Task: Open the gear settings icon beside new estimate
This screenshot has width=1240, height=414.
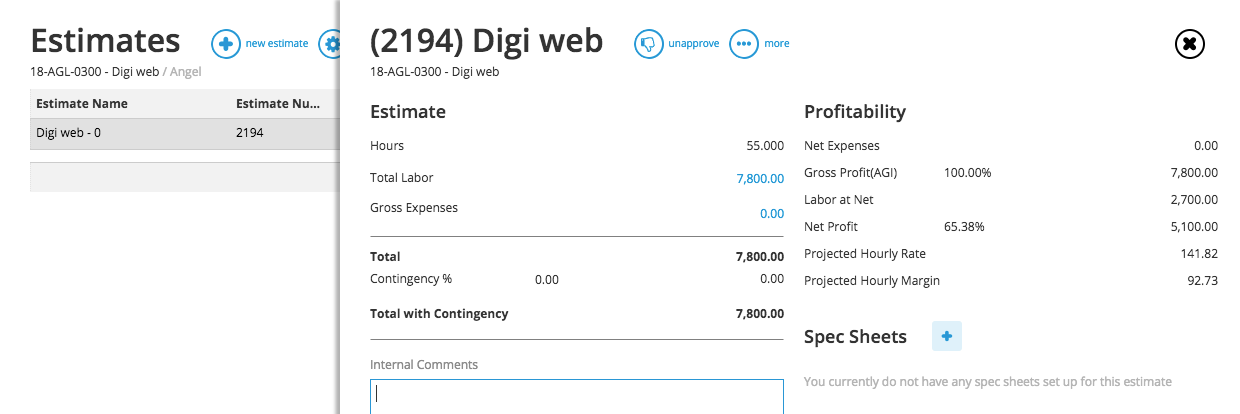Action: tap(330, 44)
